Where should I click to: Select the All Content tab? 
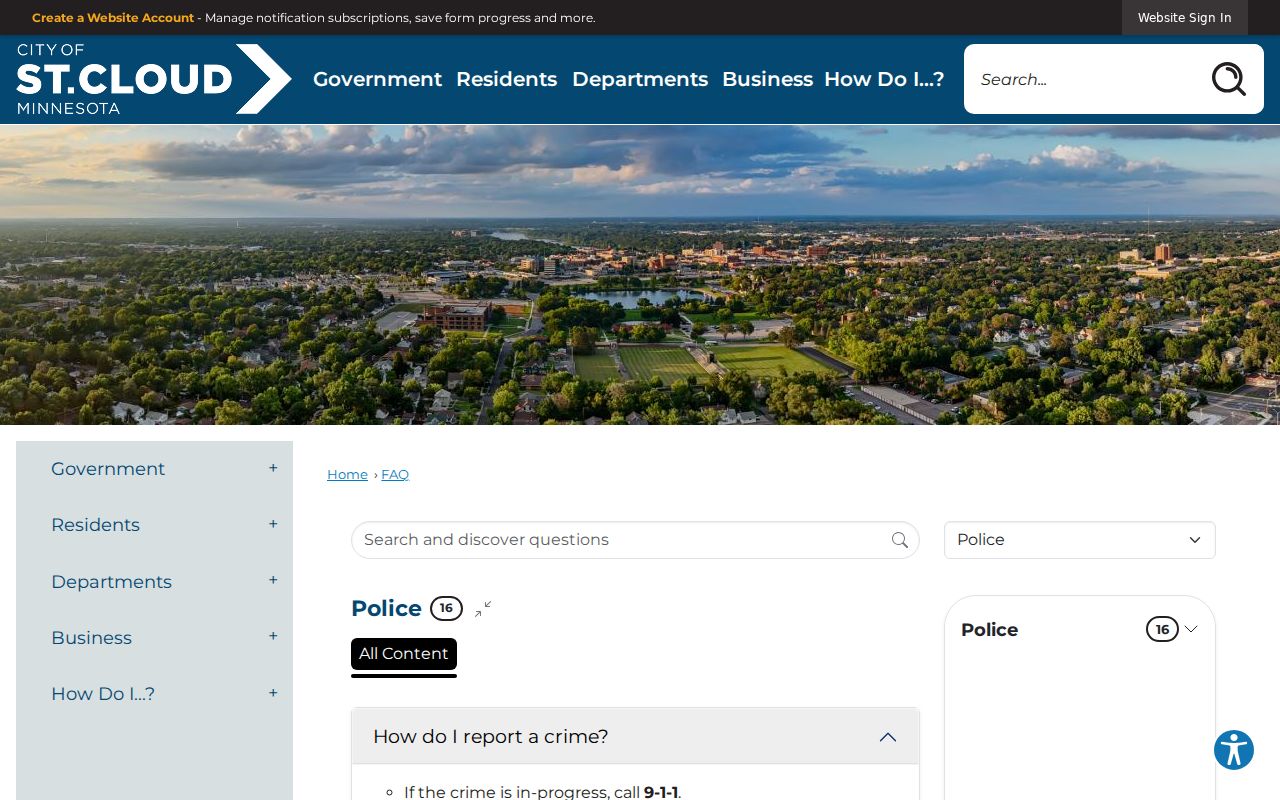(404, 654)
